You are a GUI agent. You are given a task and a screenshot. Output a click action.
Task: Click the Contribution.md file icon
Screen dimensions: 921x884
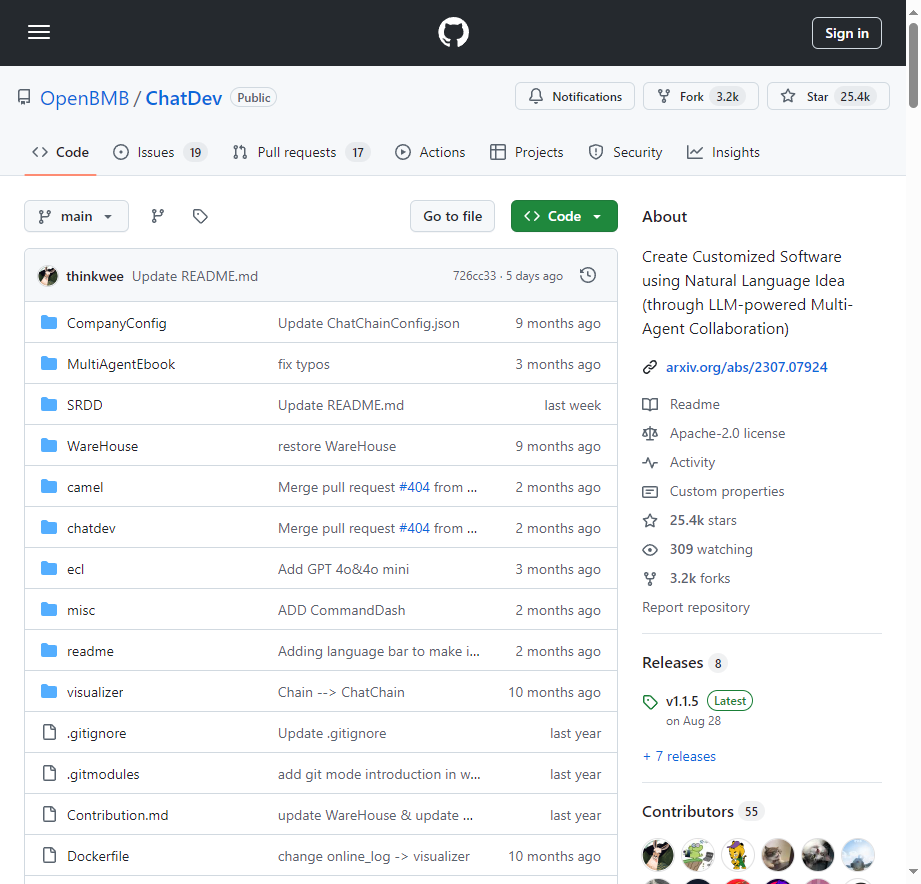(x=50, y=815)
